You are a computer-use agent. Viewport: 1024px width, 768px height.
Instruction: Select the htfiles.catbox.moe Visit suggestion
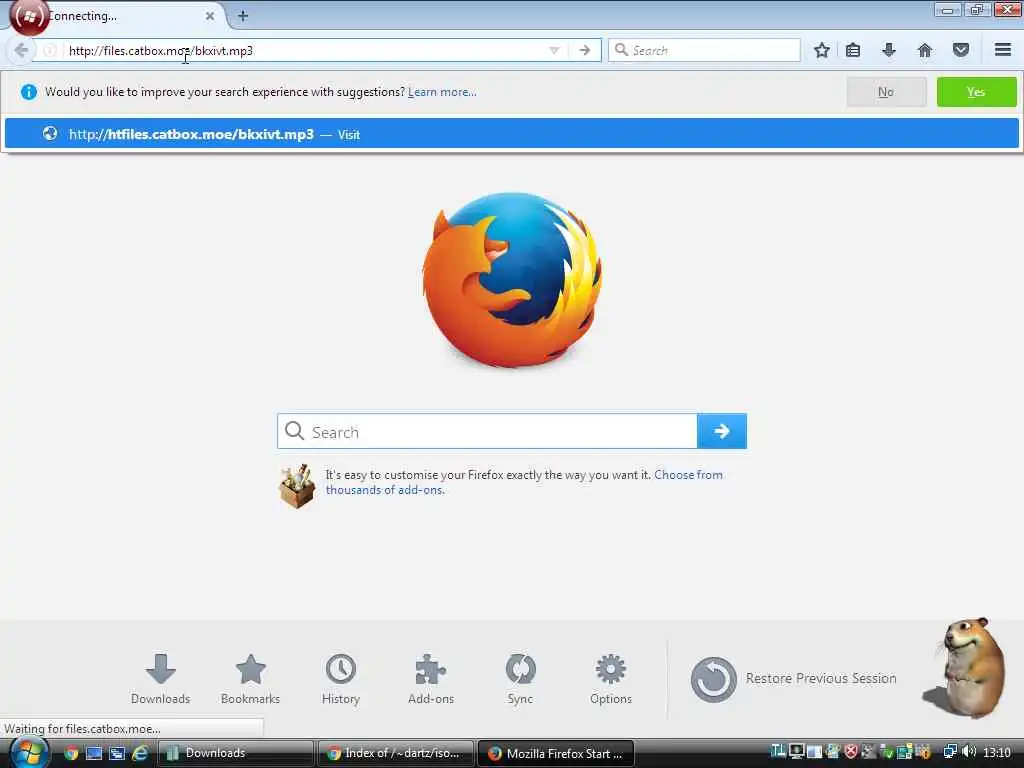511,134
